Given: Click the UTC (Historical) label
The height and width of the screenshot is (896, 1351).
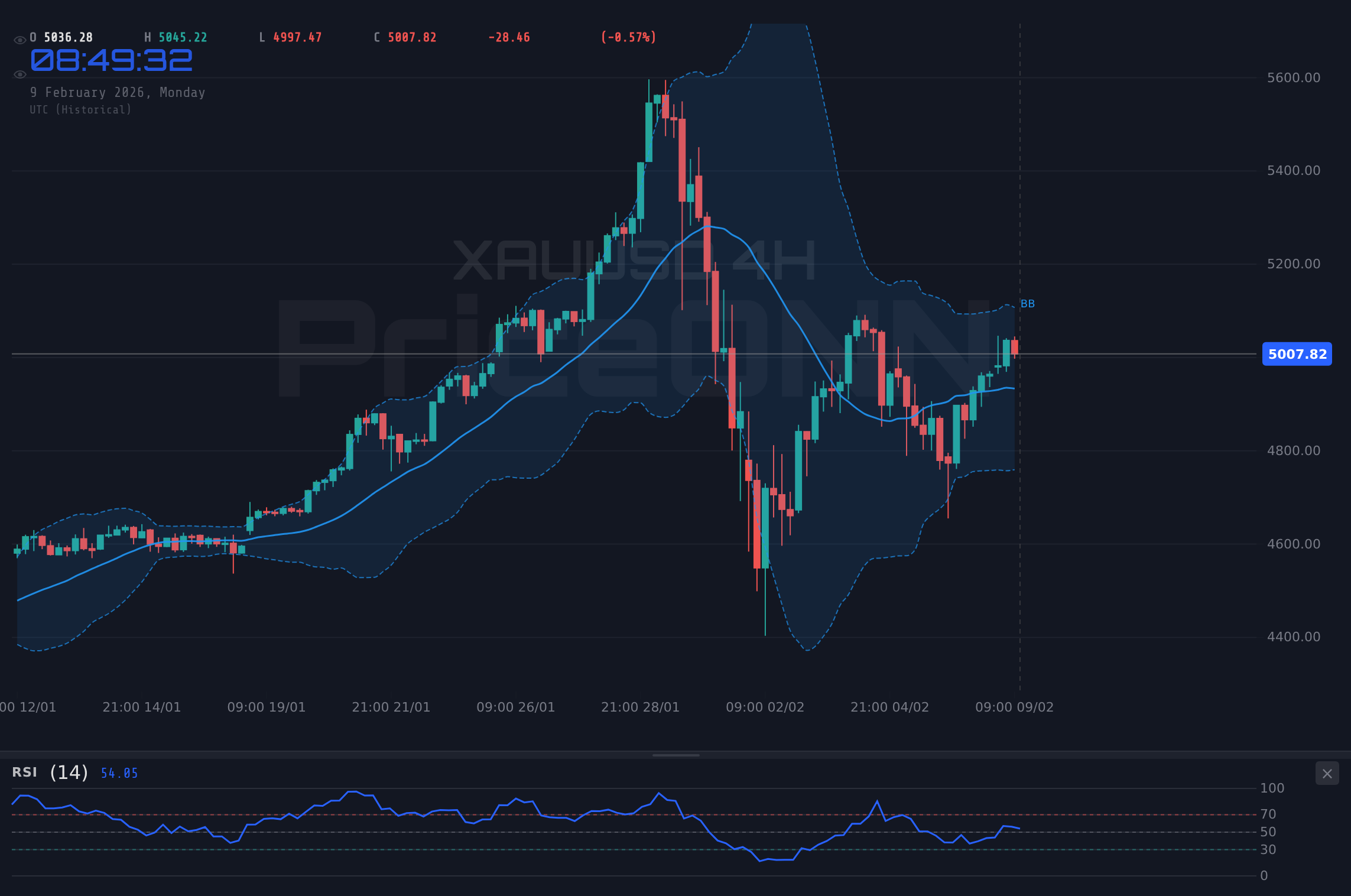Looking at the screenshot, I should tap(81, 110).
